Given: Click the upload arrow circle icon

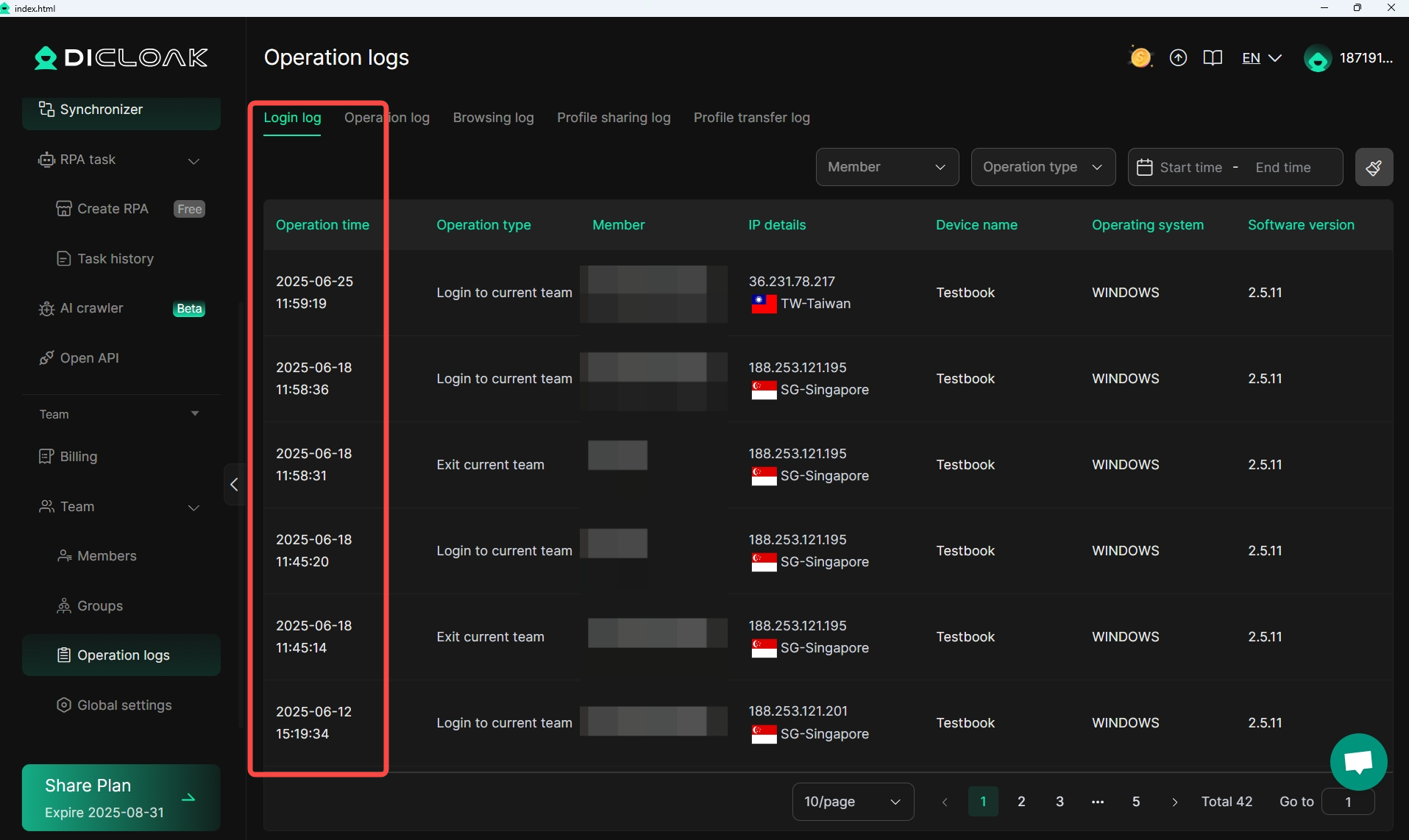Looking at the screenshot, I should (1178, 57).
